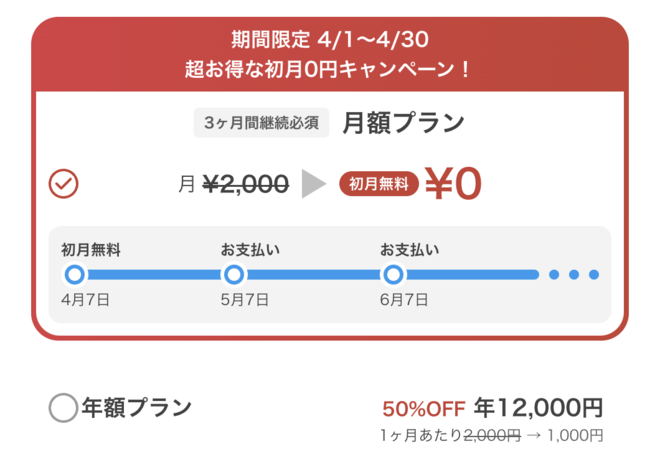
Task: Click the 3ヶ月間継続必須 badge
Action: 260,124
